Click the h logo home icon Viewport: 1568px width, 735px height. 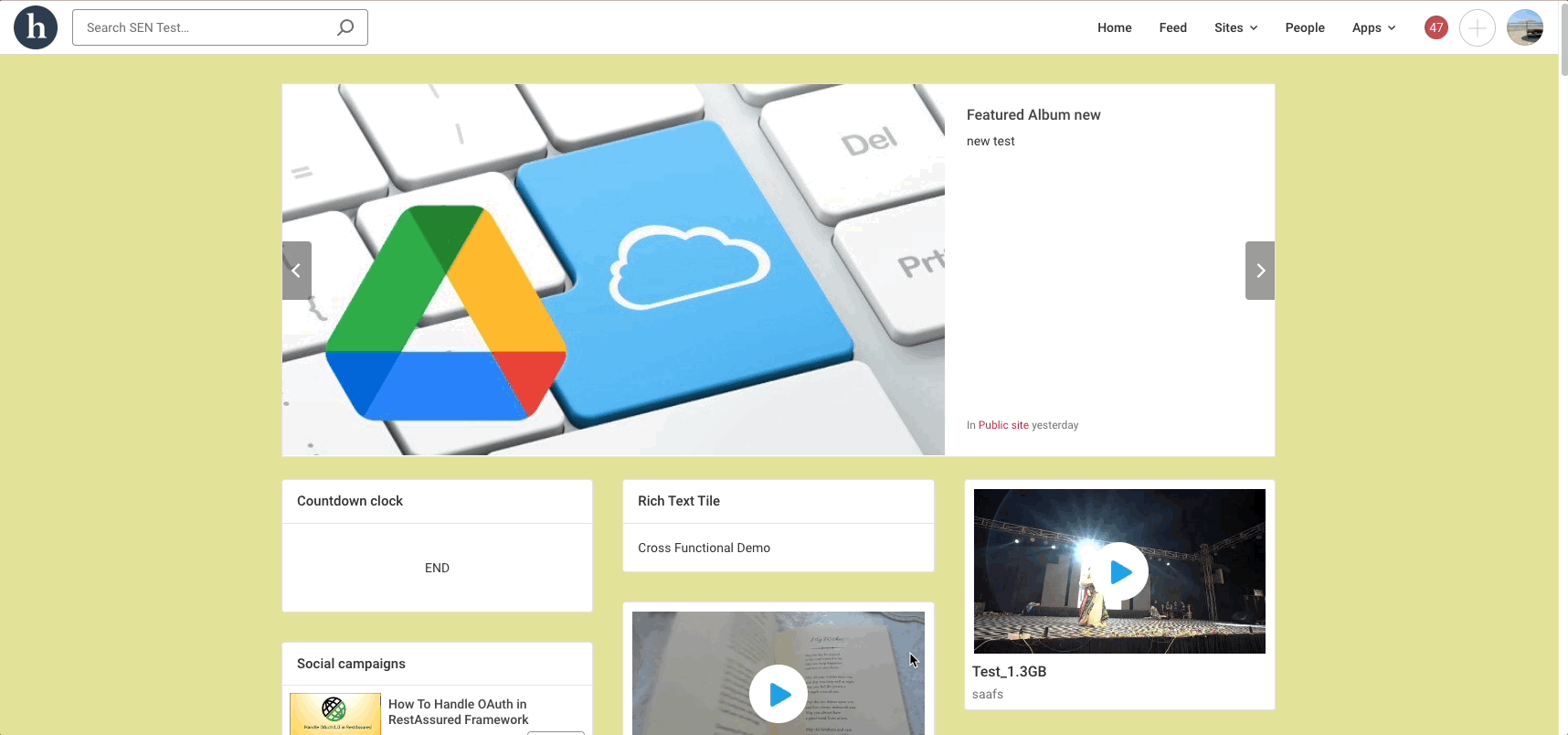click(x=36, y=27)
